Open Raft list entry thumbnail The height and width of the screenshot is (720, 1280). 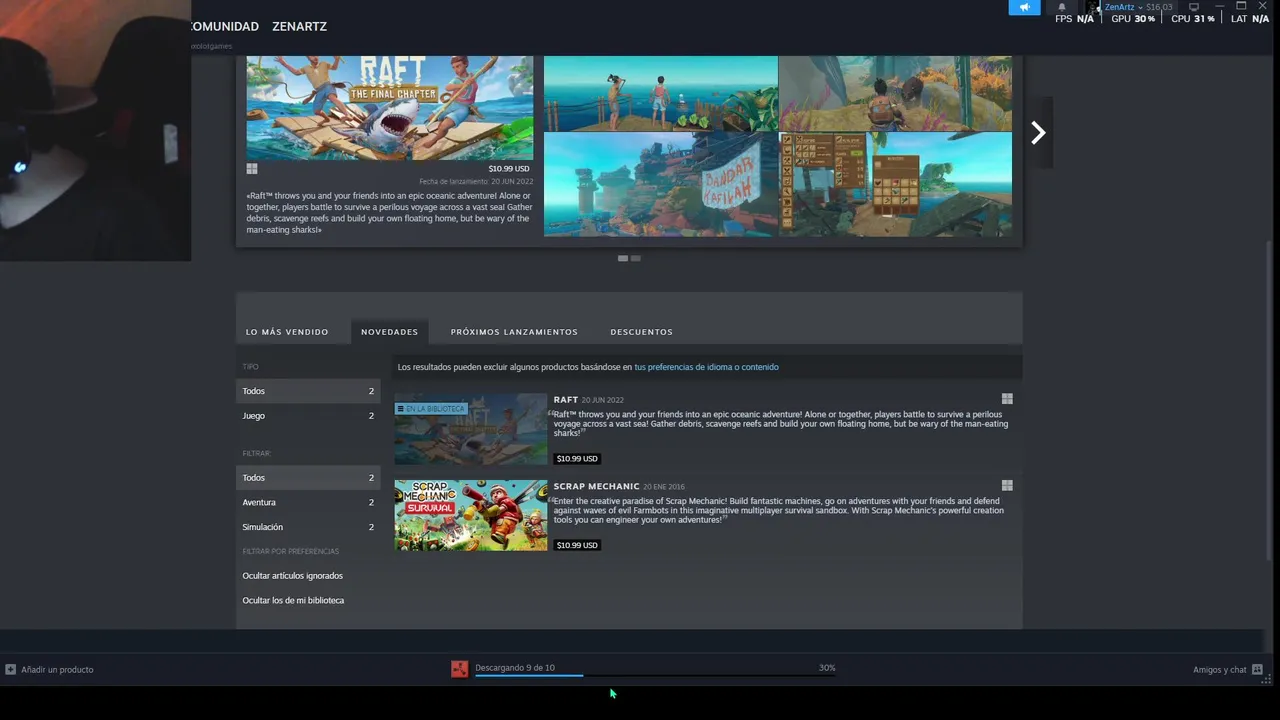(471, 429)
